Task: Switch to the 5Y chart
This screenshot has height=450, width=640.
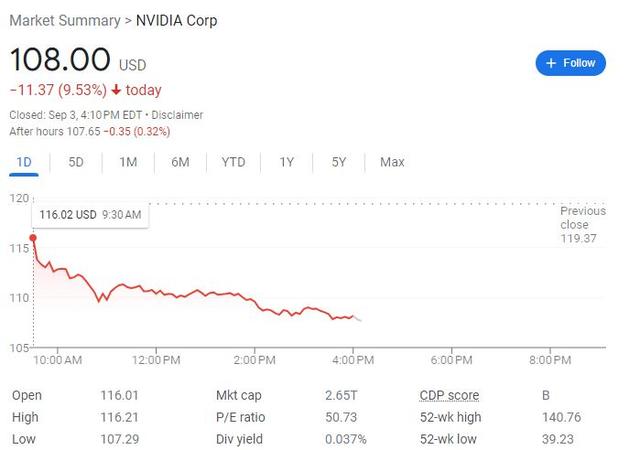Action: click(339, 162)
